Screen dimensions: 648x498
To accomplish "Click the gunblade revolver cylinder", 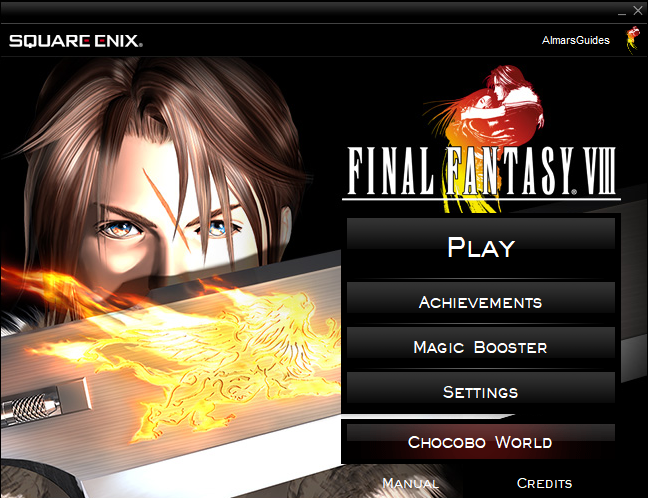I will coord(30,408).
